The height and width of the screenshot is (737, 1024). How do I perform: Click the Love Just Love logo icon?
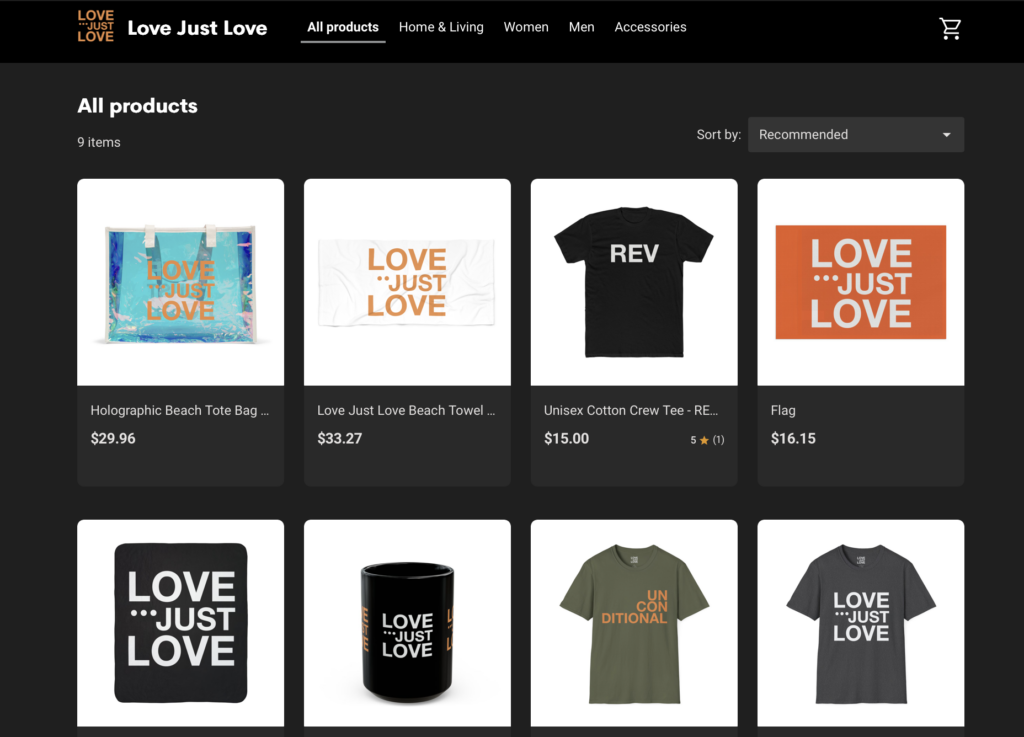click(96, 27)
